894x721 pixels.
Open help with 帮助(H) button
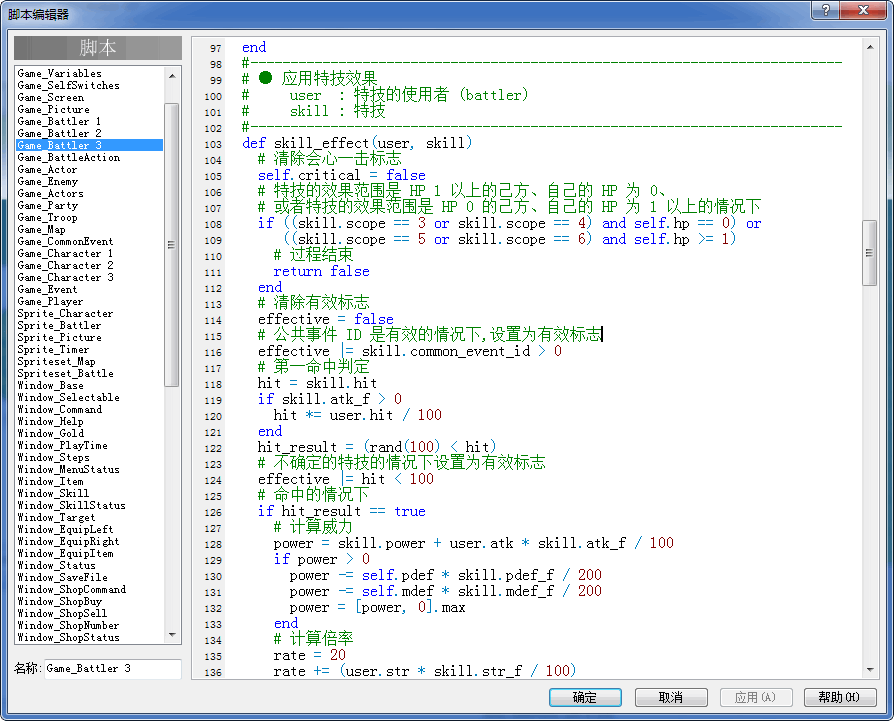click(840, 697)
